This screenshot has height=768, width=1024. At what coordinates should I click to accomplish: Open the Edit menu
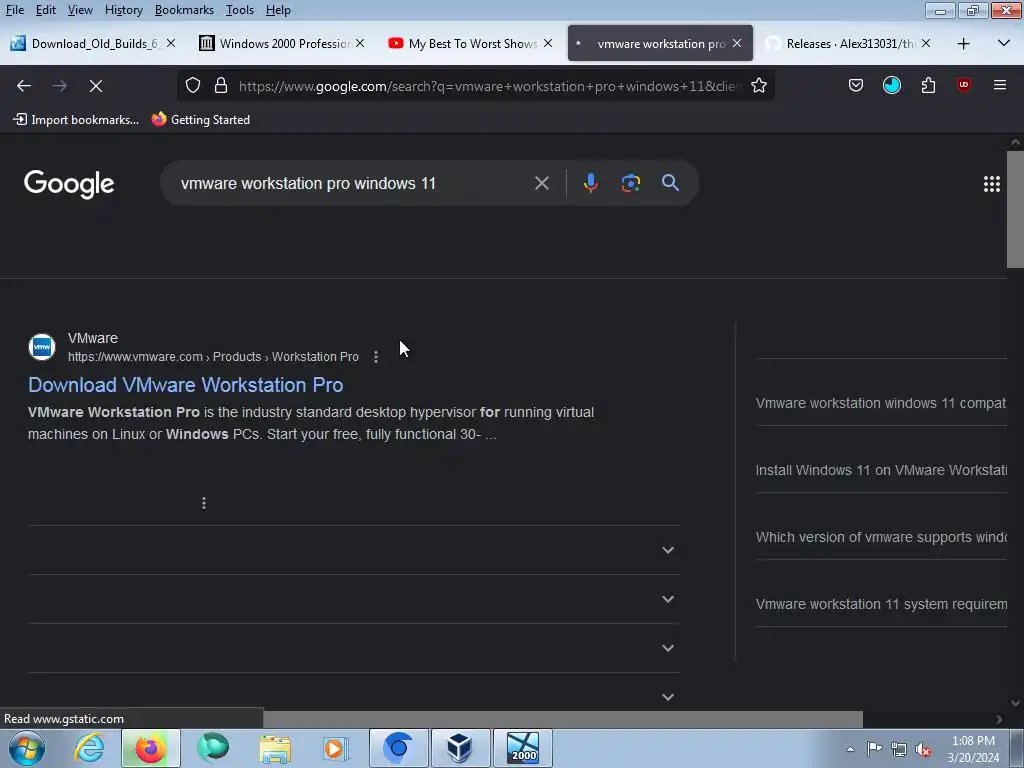click(x=46, y=10)
